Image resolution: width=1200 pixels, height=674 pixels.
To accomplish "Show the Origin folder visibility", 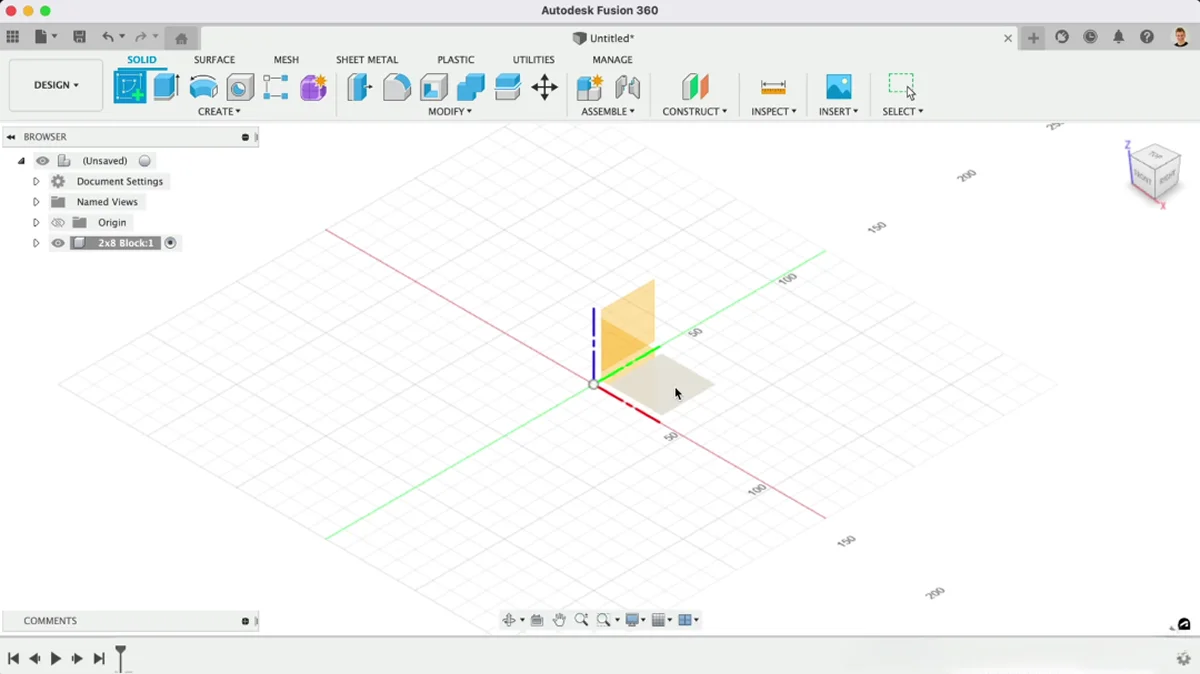I will (58, 223).
